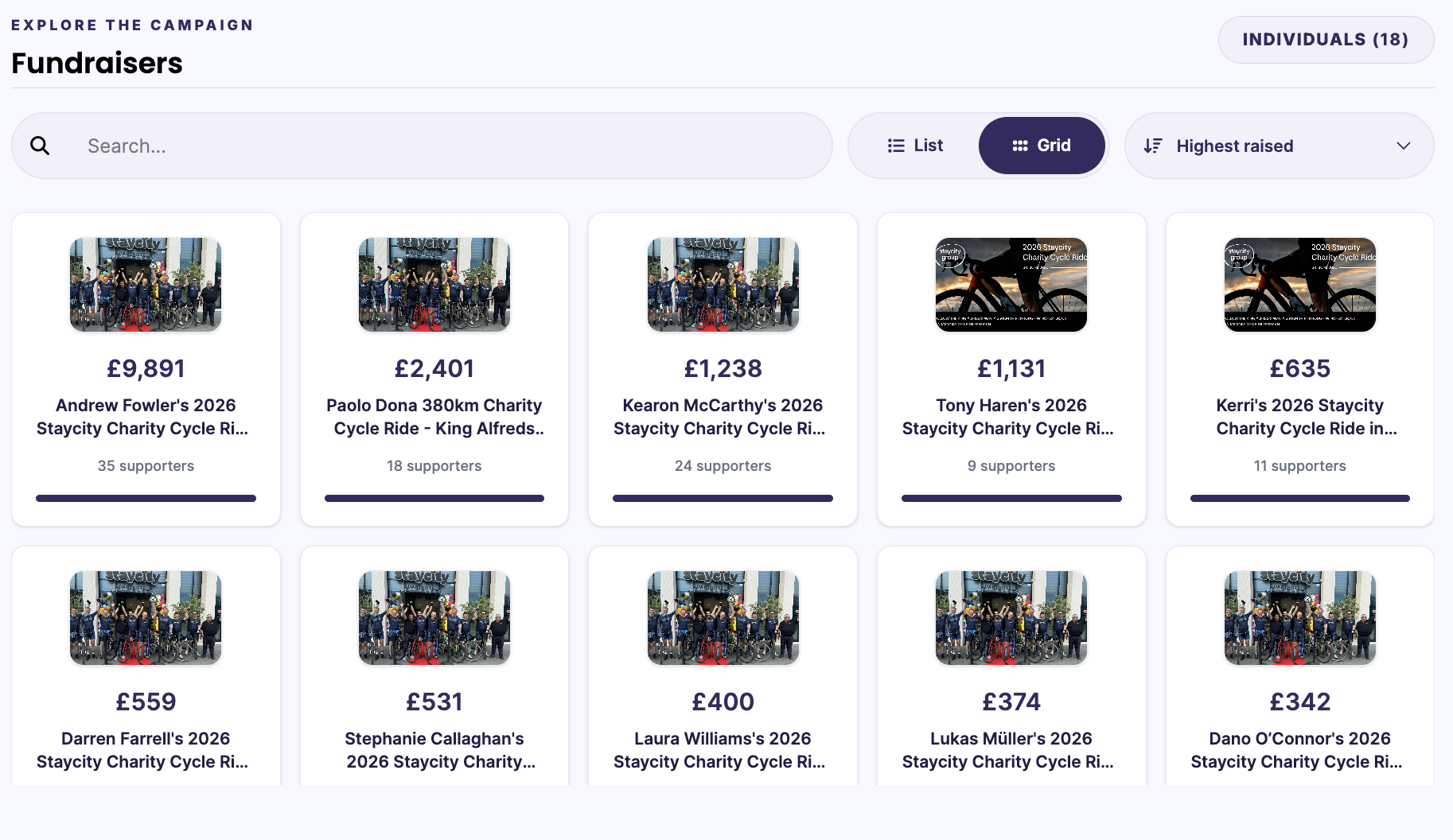Focus the Search fundraisers field
1453x840 pixels.
pyautogui.click(x=422, y=146)
